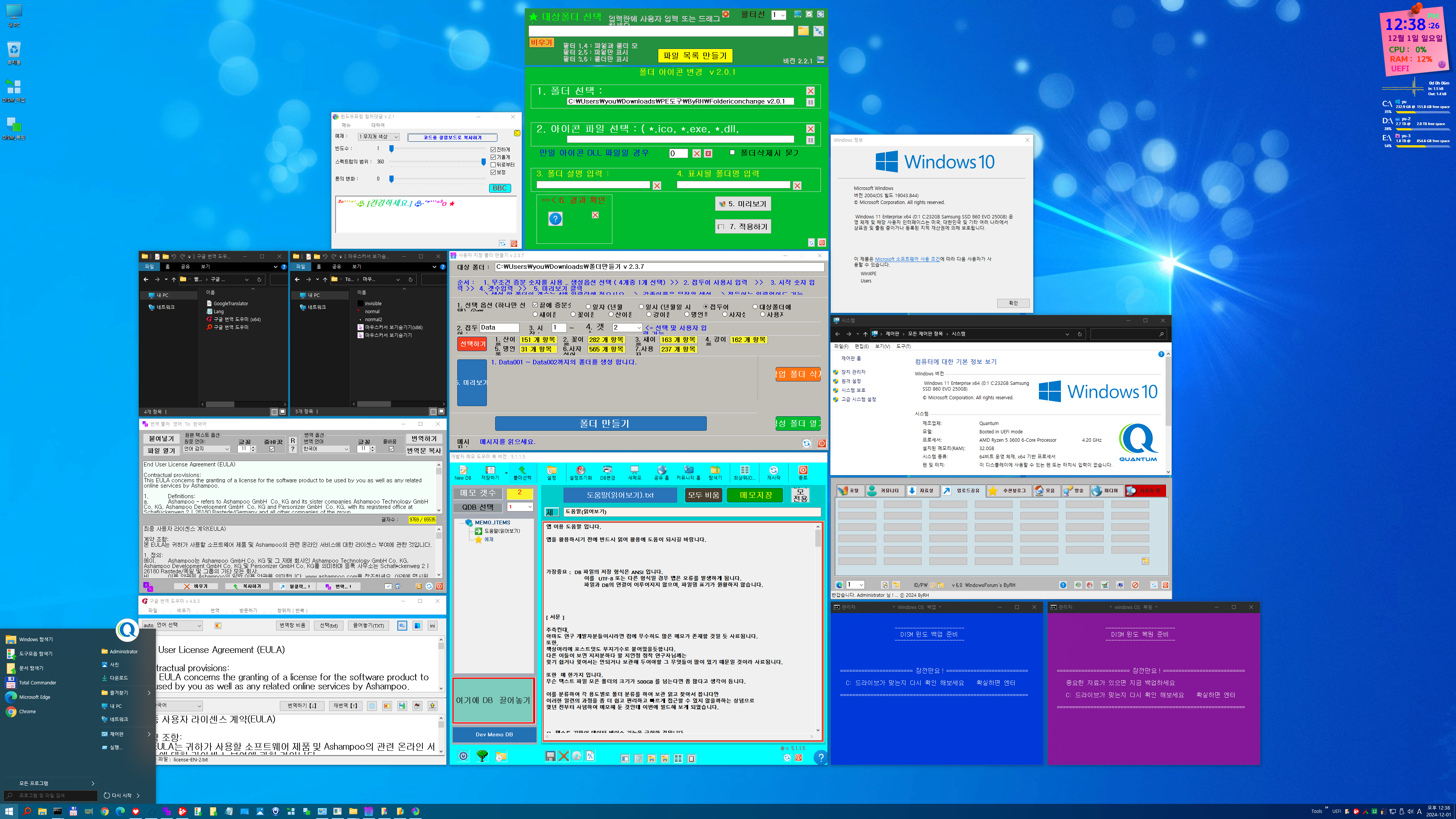The image size is (1456, 819).
Task: Select 접두어 radio button in 폴더 만들기
Action: (x=705, y=306)
